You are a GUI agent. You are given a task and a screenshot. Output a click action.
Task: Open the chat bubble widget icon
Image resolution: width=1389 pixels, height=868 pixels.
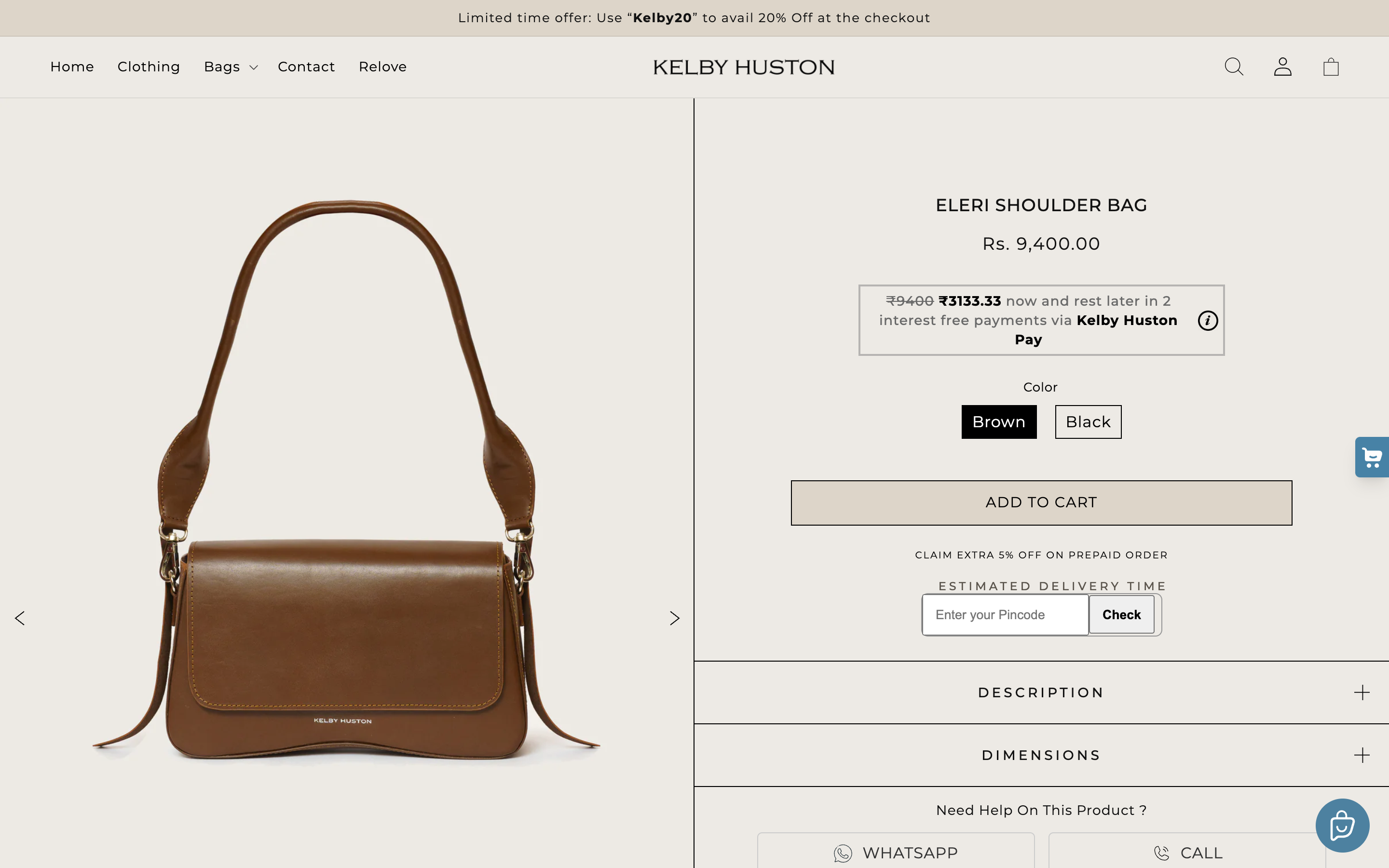click(x=1342, y=826)
